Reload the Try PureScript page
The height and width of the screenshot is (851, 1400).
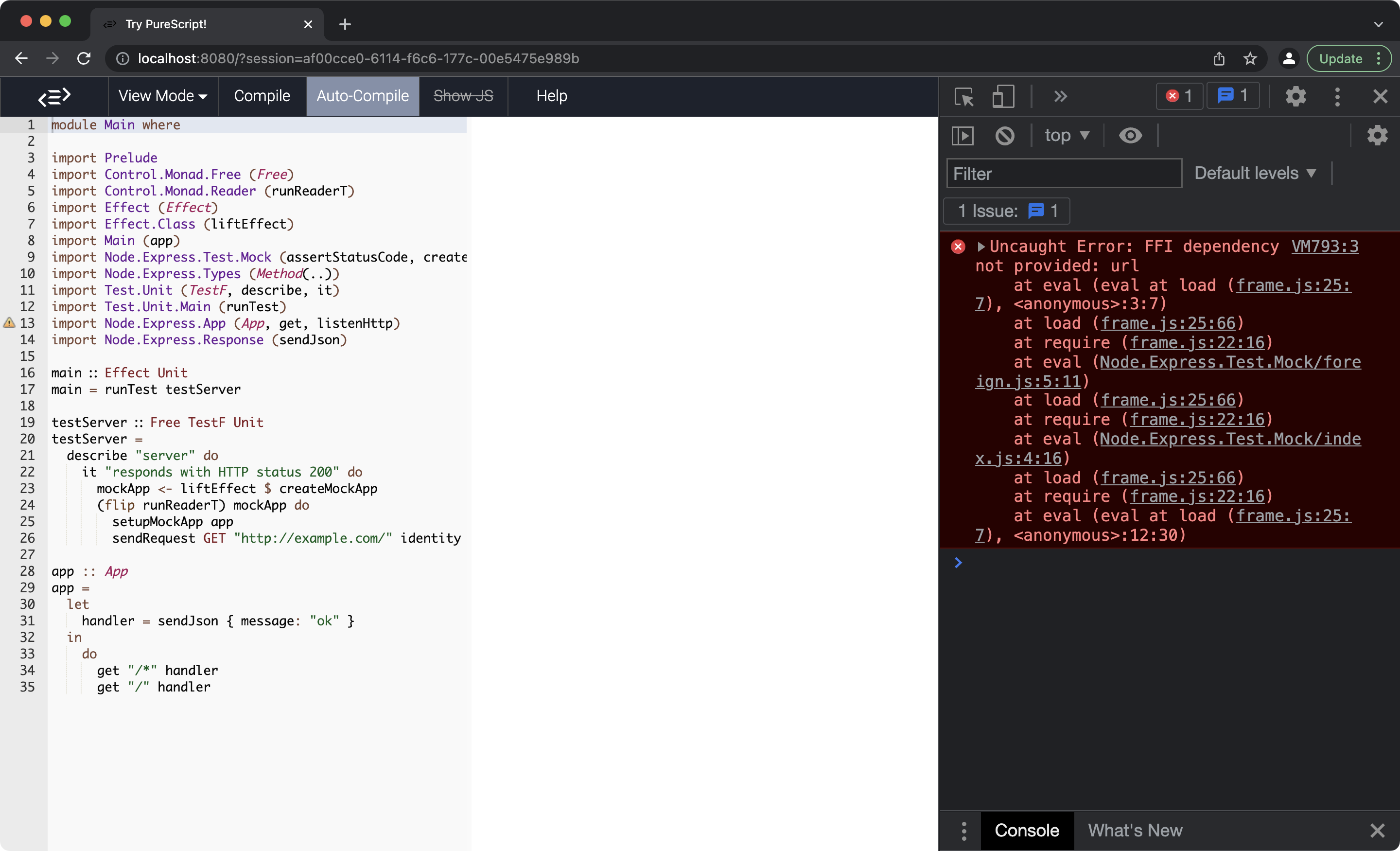84,58
